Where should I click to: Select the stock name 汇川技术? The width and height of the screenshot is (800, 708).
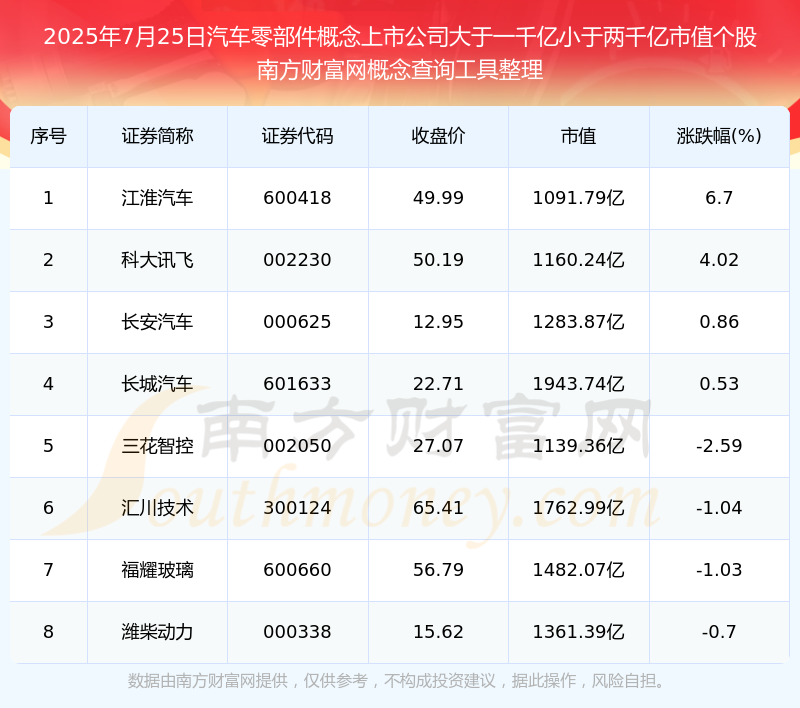(157, 508)
